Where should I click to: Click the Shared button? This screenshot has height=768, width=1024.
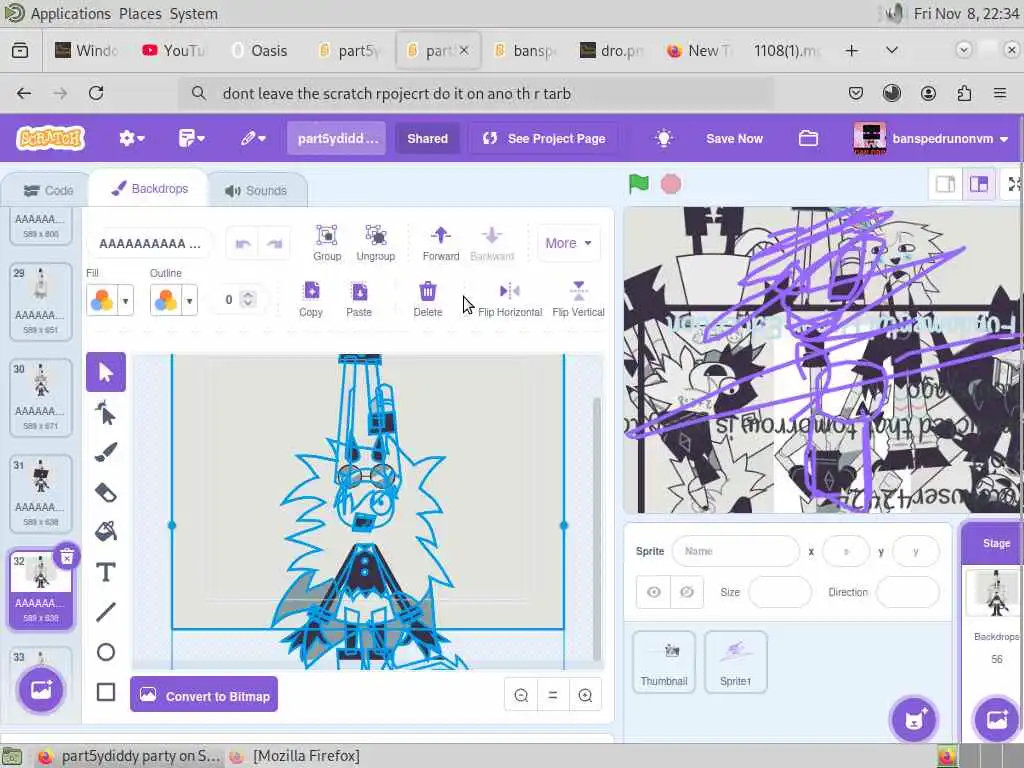pyautogui.click(x=427, y=138)
